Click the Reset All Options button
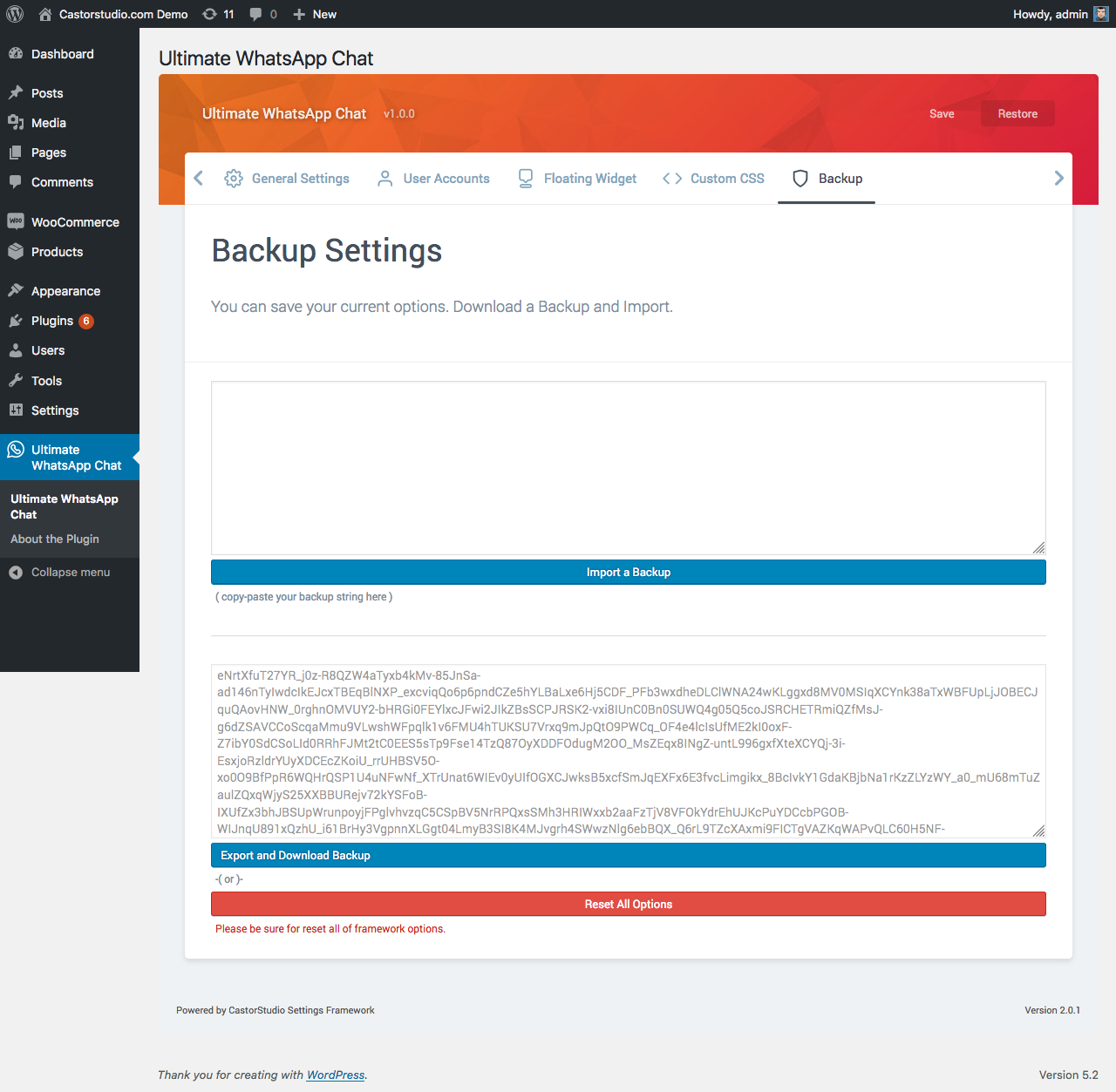1116x1092 pixels. pyautogui.click(x=629, y=905)
